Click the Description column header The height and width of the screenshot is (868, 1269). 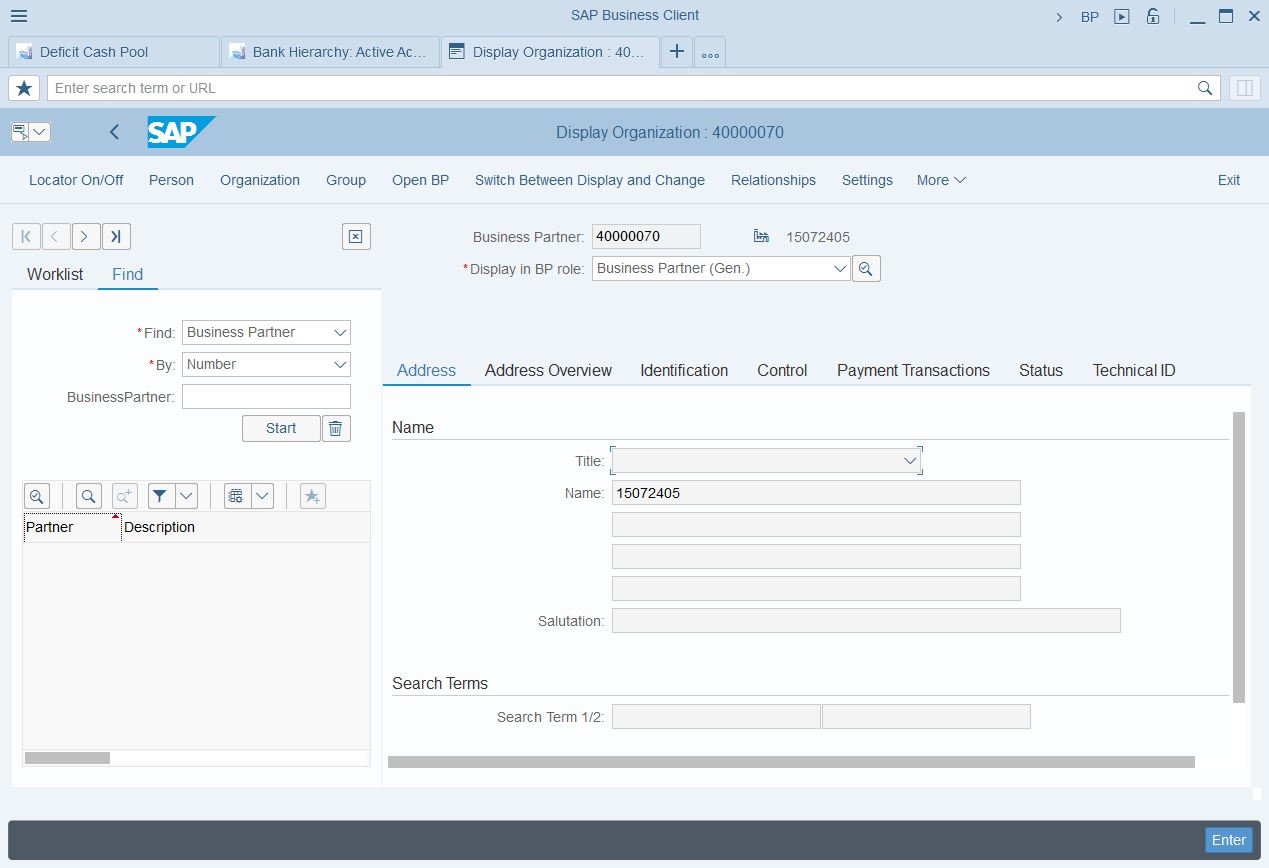[x=246, y=527]
